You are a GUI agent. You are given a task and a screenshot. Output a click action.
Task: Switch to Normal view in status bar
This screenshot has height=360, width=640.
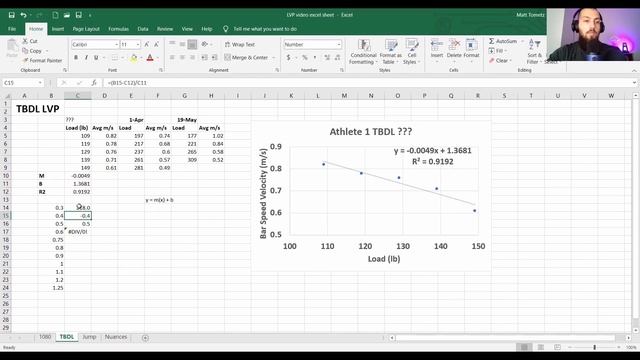click(x=524, y=347)
